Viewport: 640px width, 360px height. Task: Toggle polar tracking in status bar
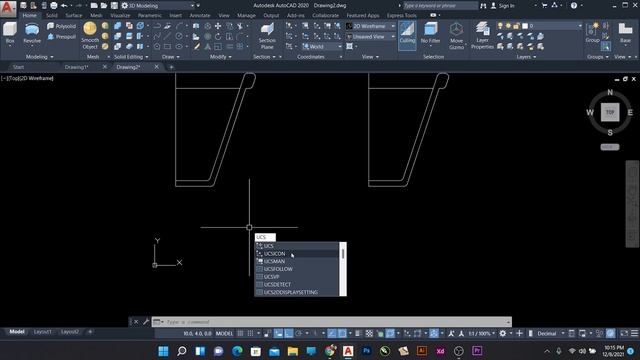299,333
